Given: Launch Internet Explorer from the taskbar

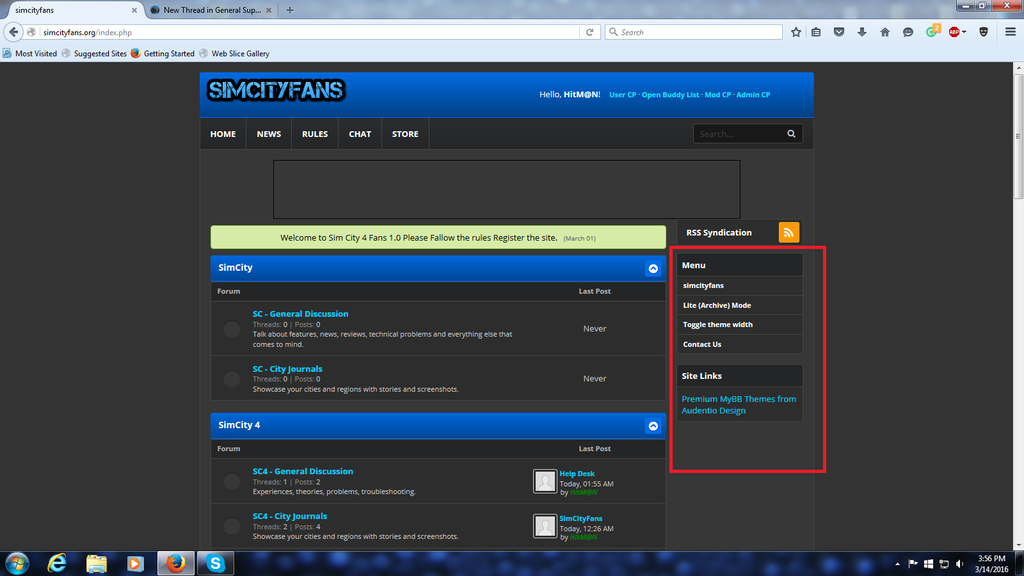Looking at the screenshot, I should point(57,563).
